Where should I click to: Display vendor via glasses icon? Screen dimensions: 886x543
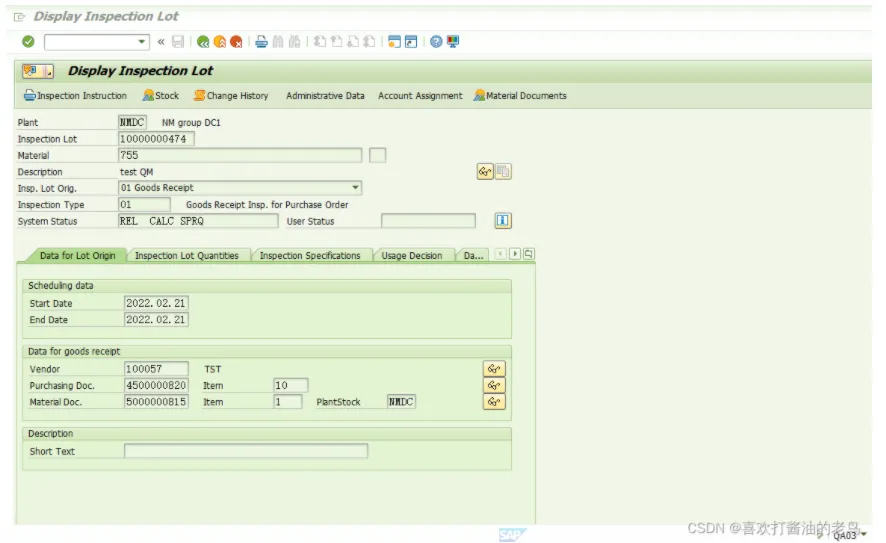pos(494,368)
